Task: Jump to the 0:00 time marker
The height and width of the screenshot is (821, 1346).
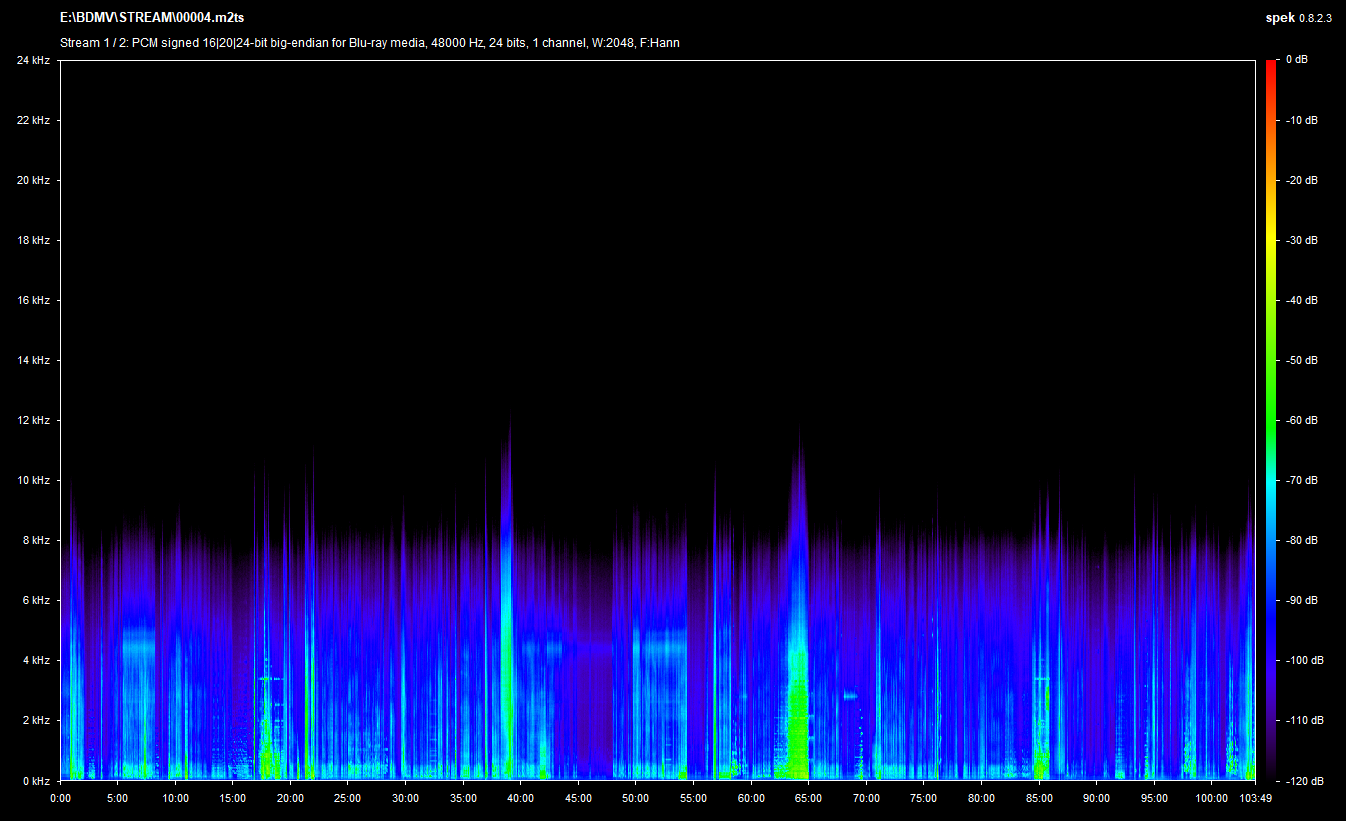Action: (60, 798)
